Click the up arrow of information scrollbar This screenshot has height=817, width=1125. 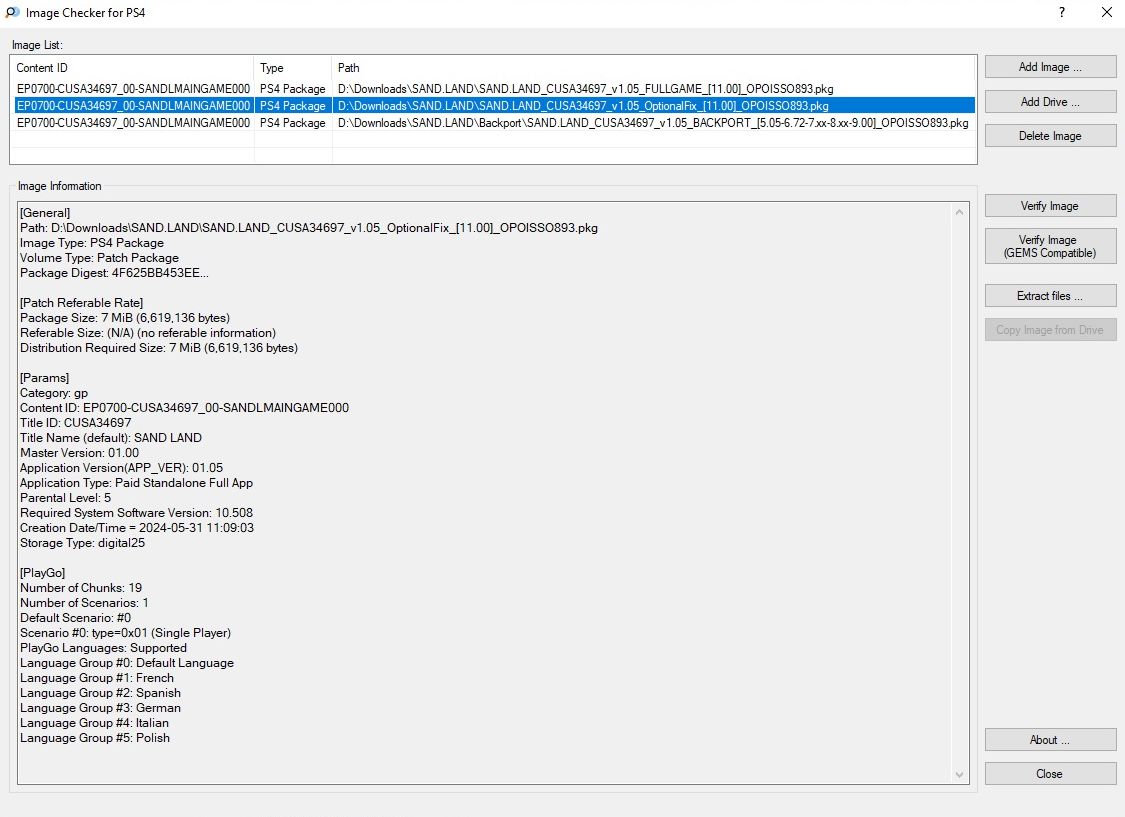[959, 212]
